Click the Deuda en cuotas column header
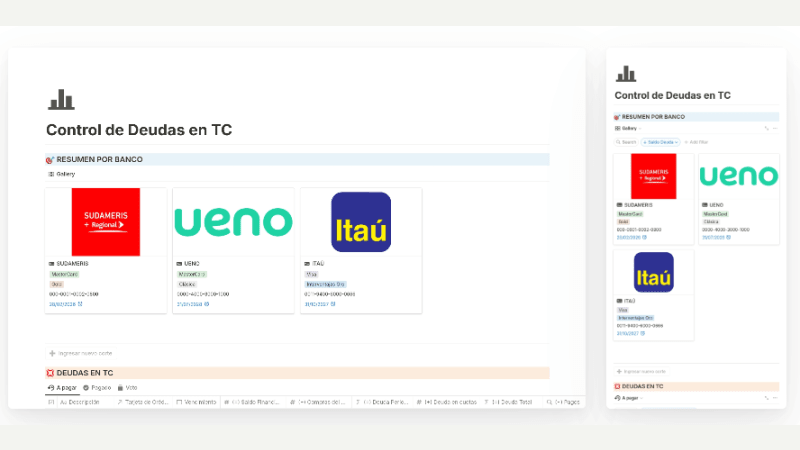This screenshot has height=450, width=800. 447,403
